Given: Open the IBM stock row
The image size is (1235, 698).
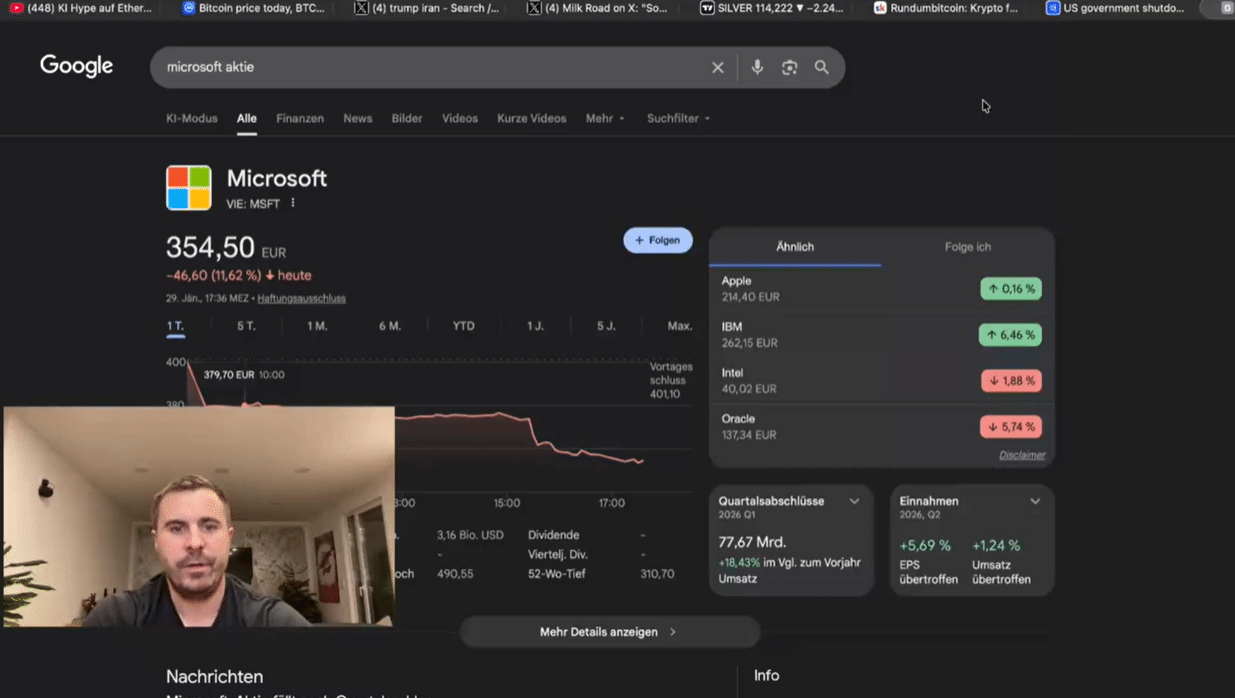Looking at the screenshot, I should 881,335.
